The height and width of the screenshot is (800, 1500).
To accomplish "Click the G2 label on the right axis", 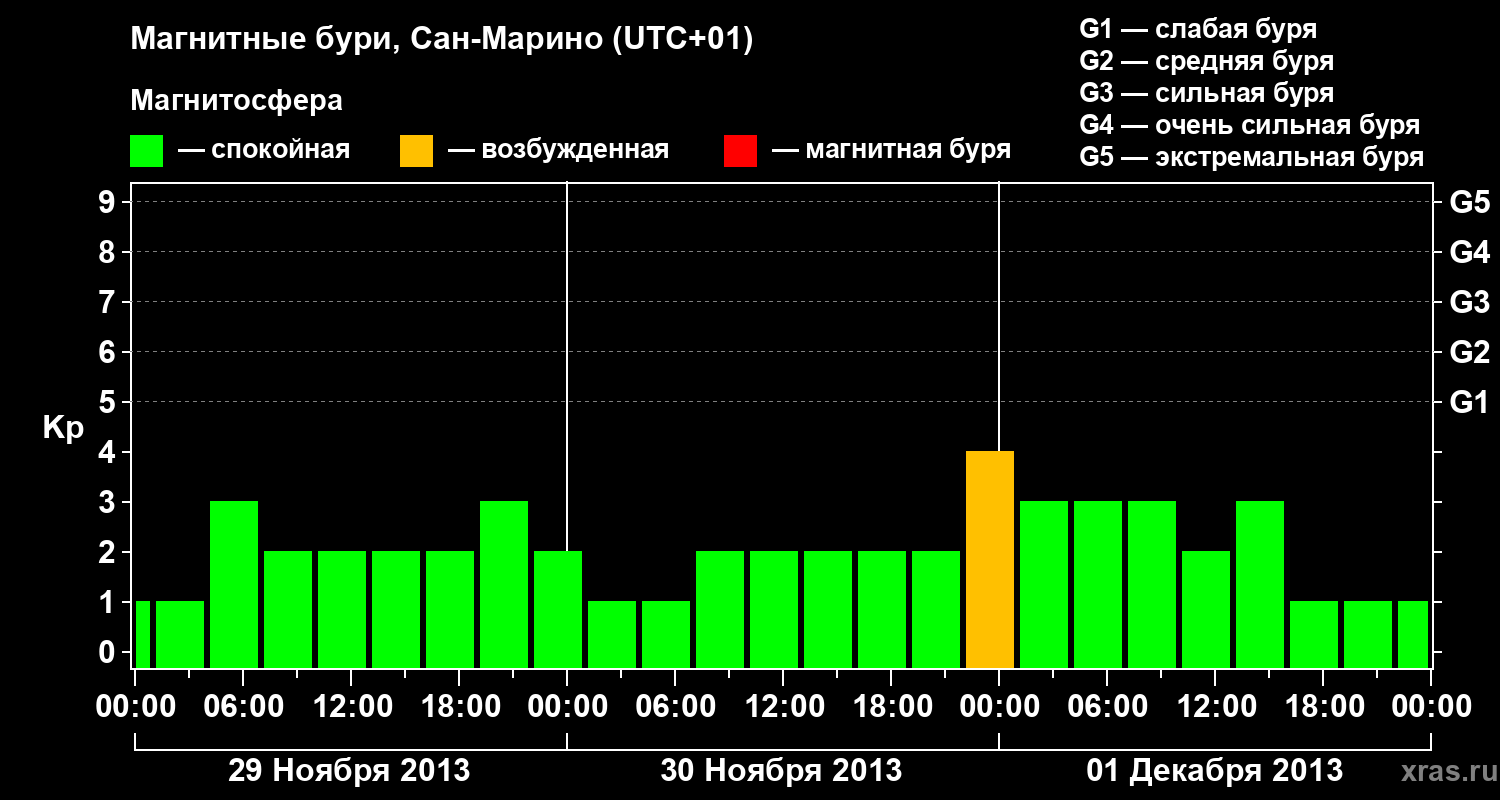I will (x=1469, y=352).
